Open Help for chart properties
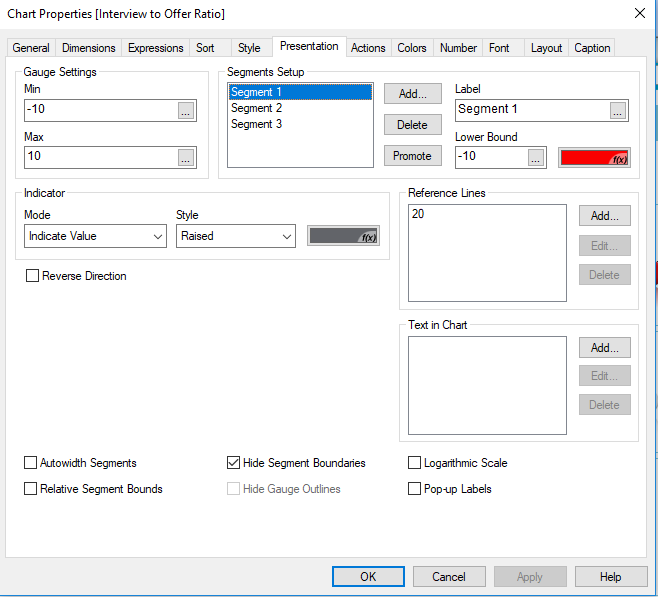 [x=611, y=576]
